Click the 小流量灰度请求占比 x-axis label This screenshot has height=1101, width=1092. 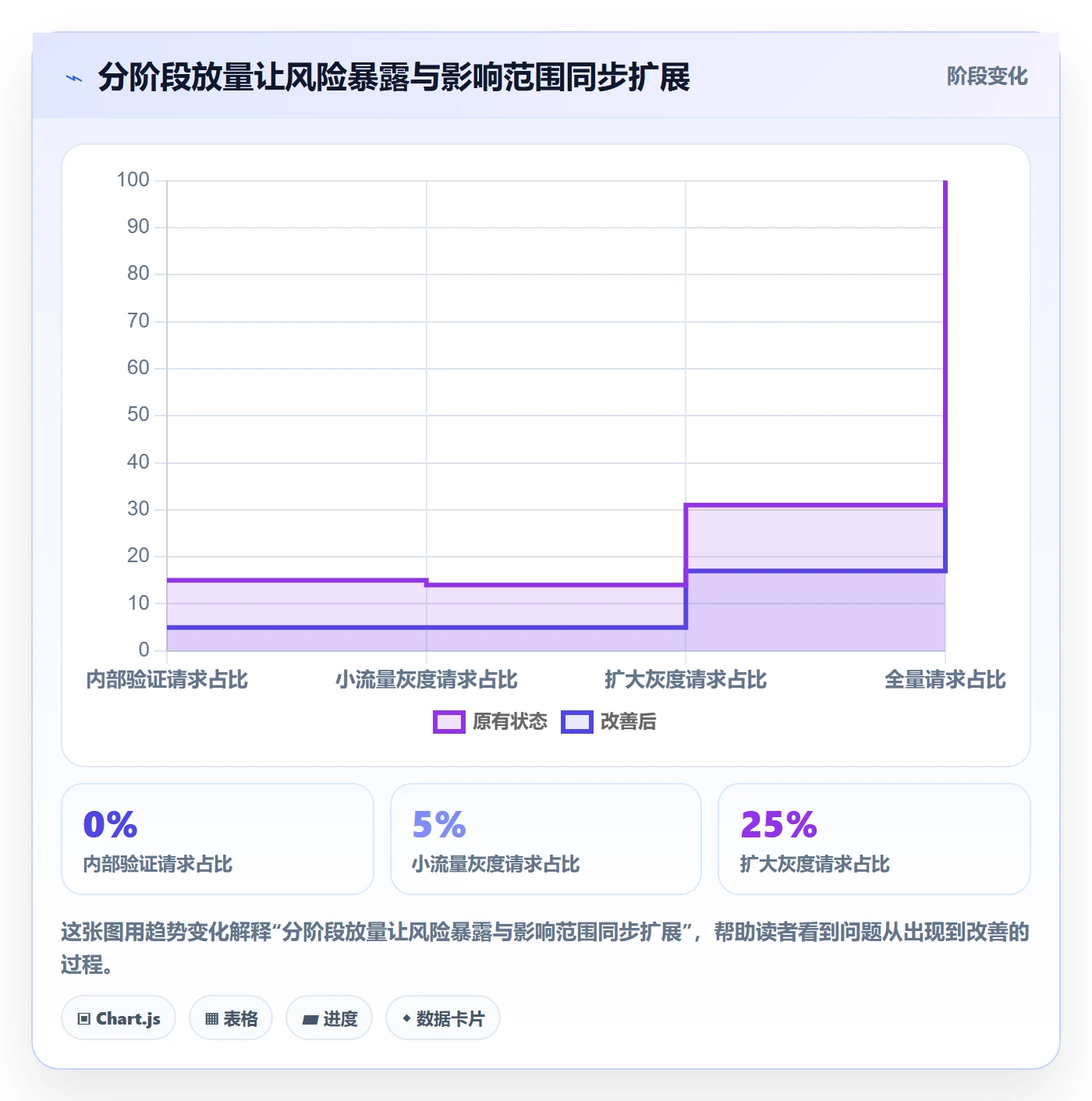(427, 680)
